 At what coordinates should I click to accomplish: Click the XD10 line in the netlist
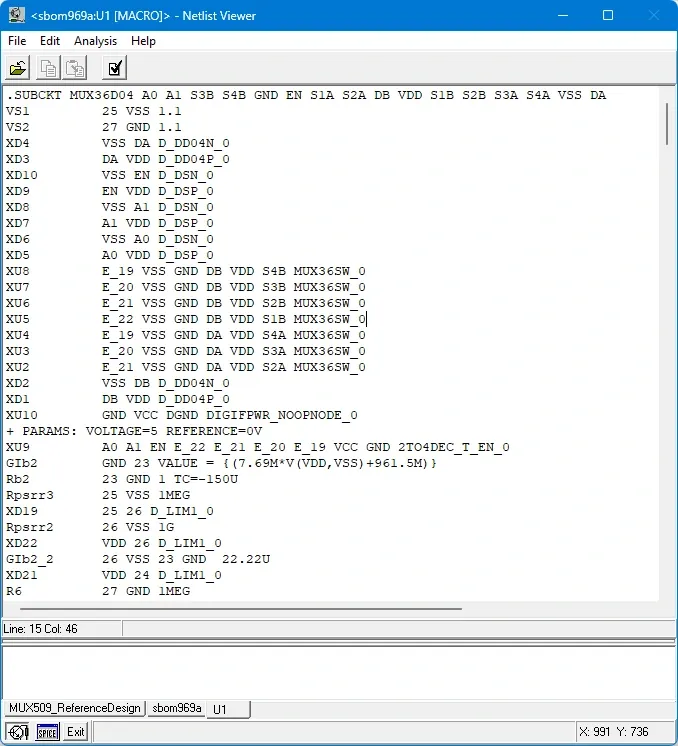point(109,175)
